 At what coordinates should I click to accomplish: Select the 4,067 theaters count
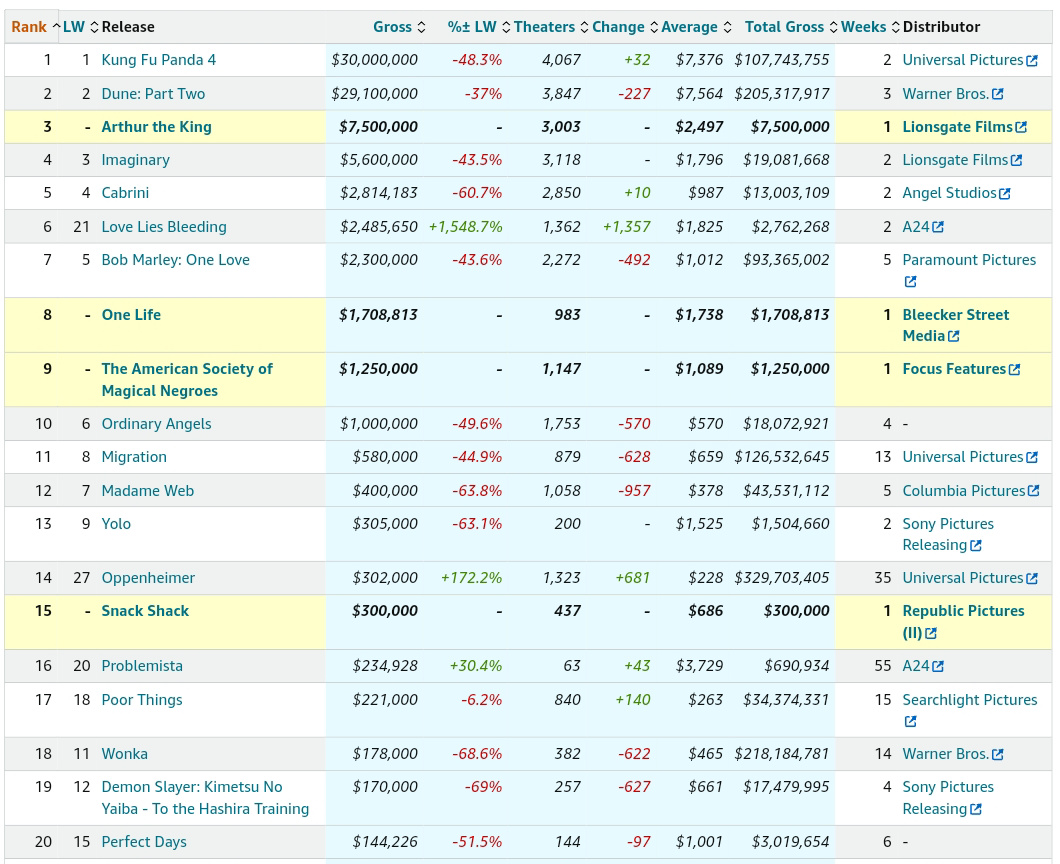(x=561, y=59)
